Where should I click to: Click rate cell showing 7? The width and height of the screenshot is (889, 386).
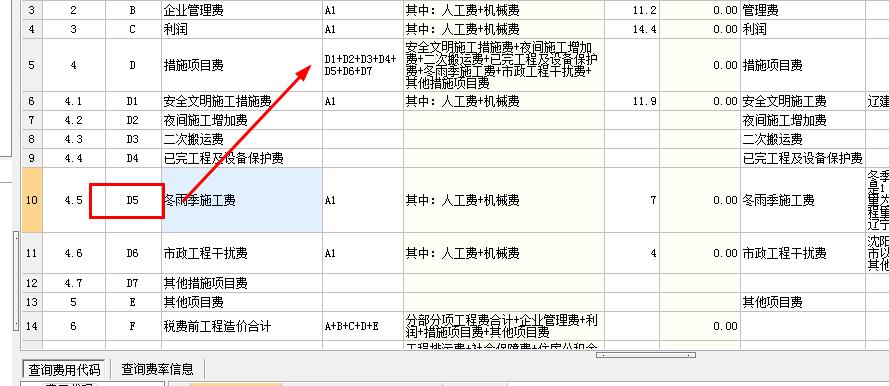pyautogui.click(x=632, y=200)
